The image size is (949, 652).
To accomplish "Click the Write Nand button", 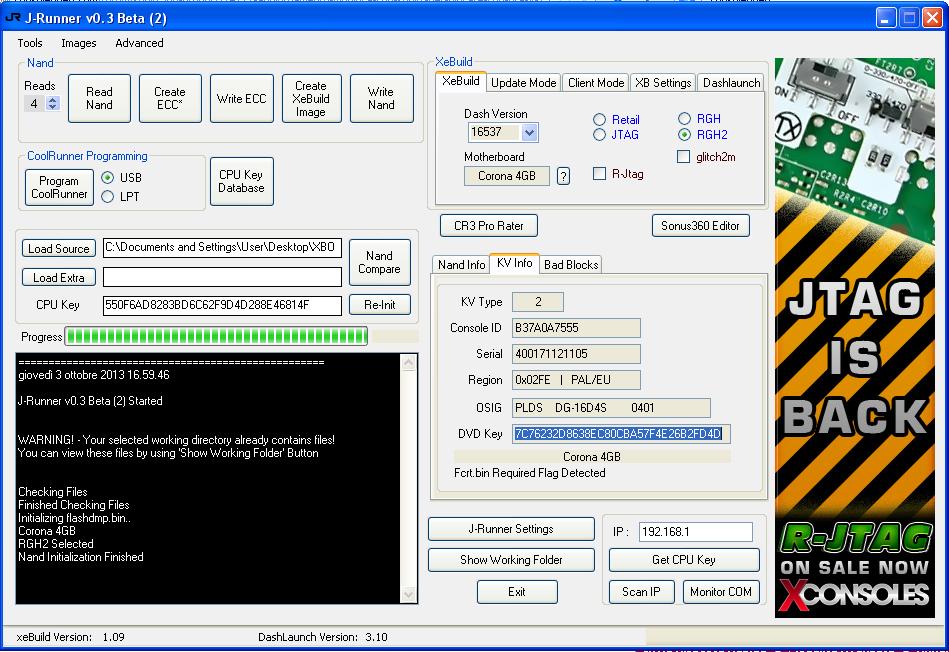I will coord(381,99).
